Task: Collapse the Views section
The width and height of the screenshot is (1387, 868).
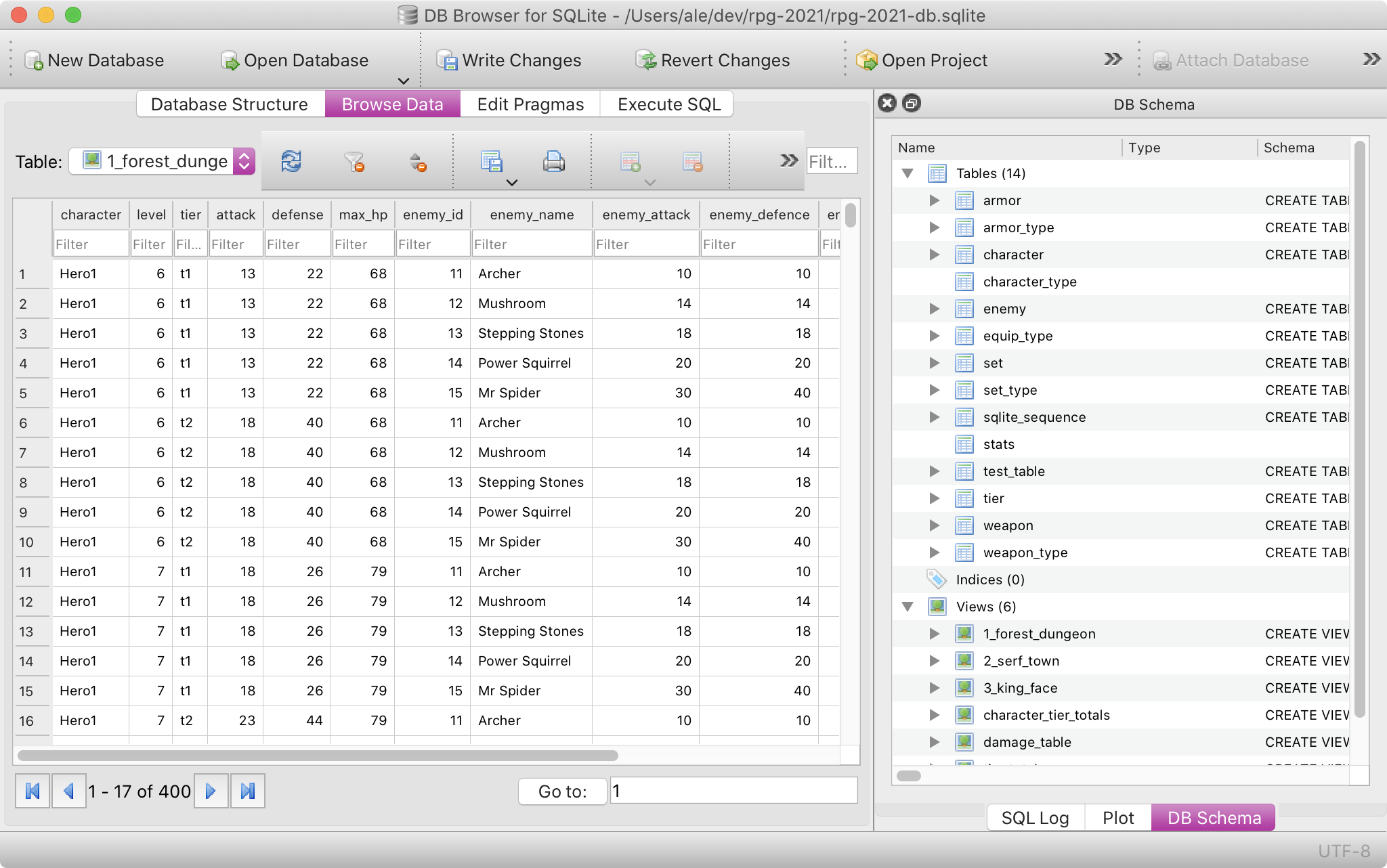Action: pyautogui.click(x=908, y=607)
